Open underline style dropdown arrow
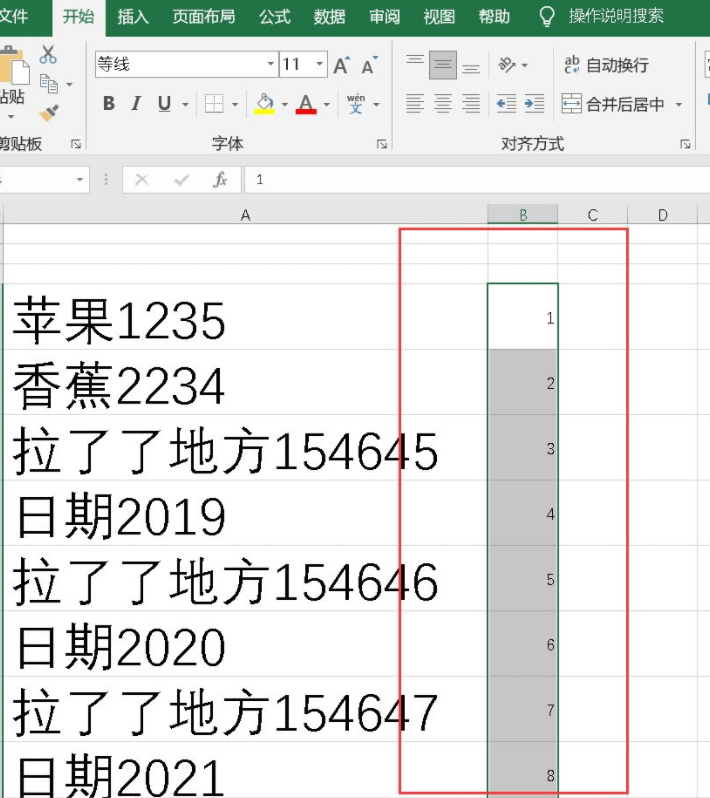This screenshot has height=798, width=710. pos(185,104)
